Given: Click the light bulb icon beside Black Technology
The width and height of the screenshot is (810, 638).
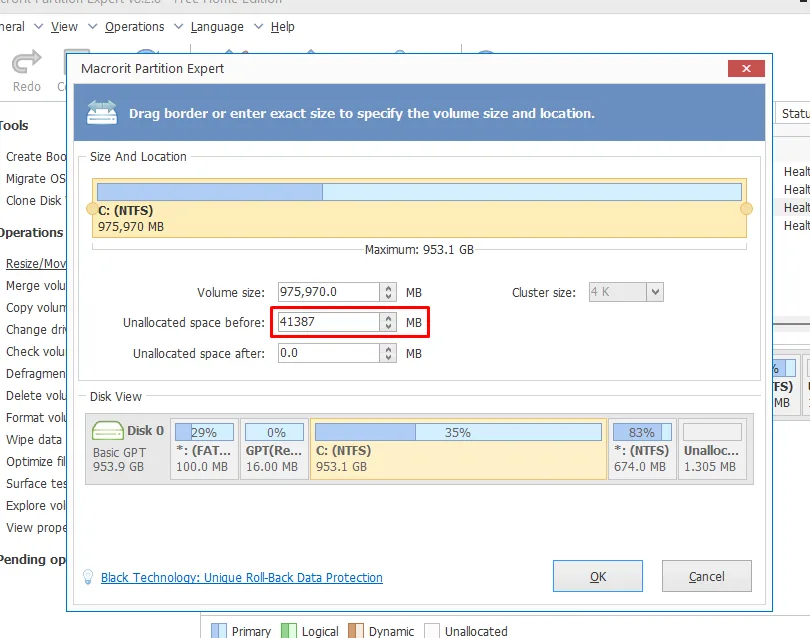Looking at the screenshot, I should tap(86, 577).
